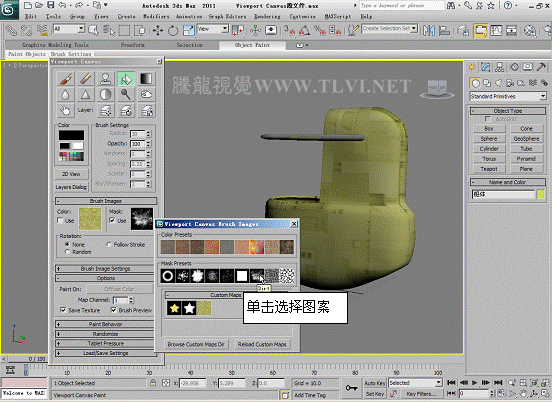Toggle the Mask Use checkbox

112,220
